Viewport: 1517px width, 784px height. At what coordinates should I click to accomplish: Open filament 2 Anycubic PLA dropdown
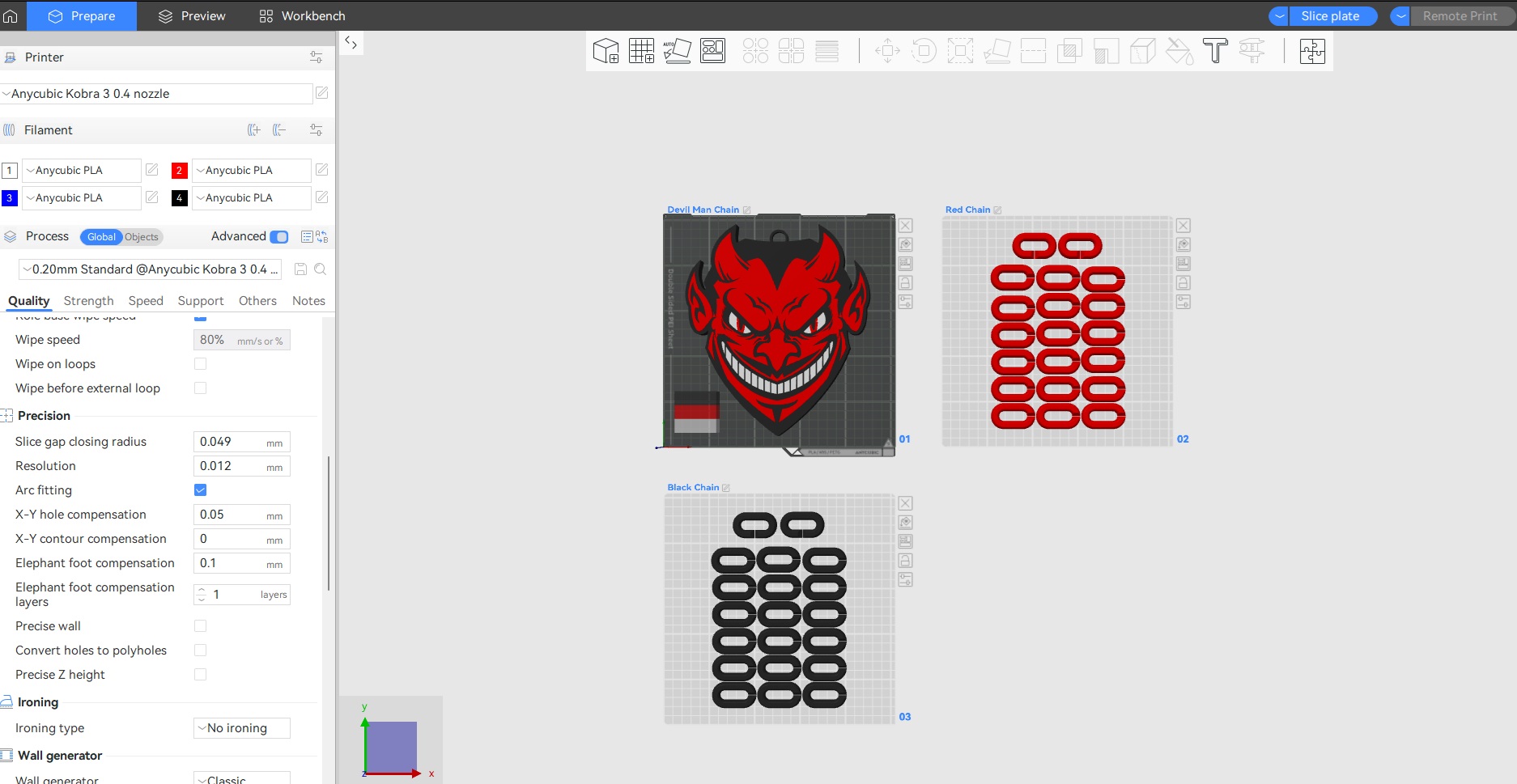(x=252, y=171)
